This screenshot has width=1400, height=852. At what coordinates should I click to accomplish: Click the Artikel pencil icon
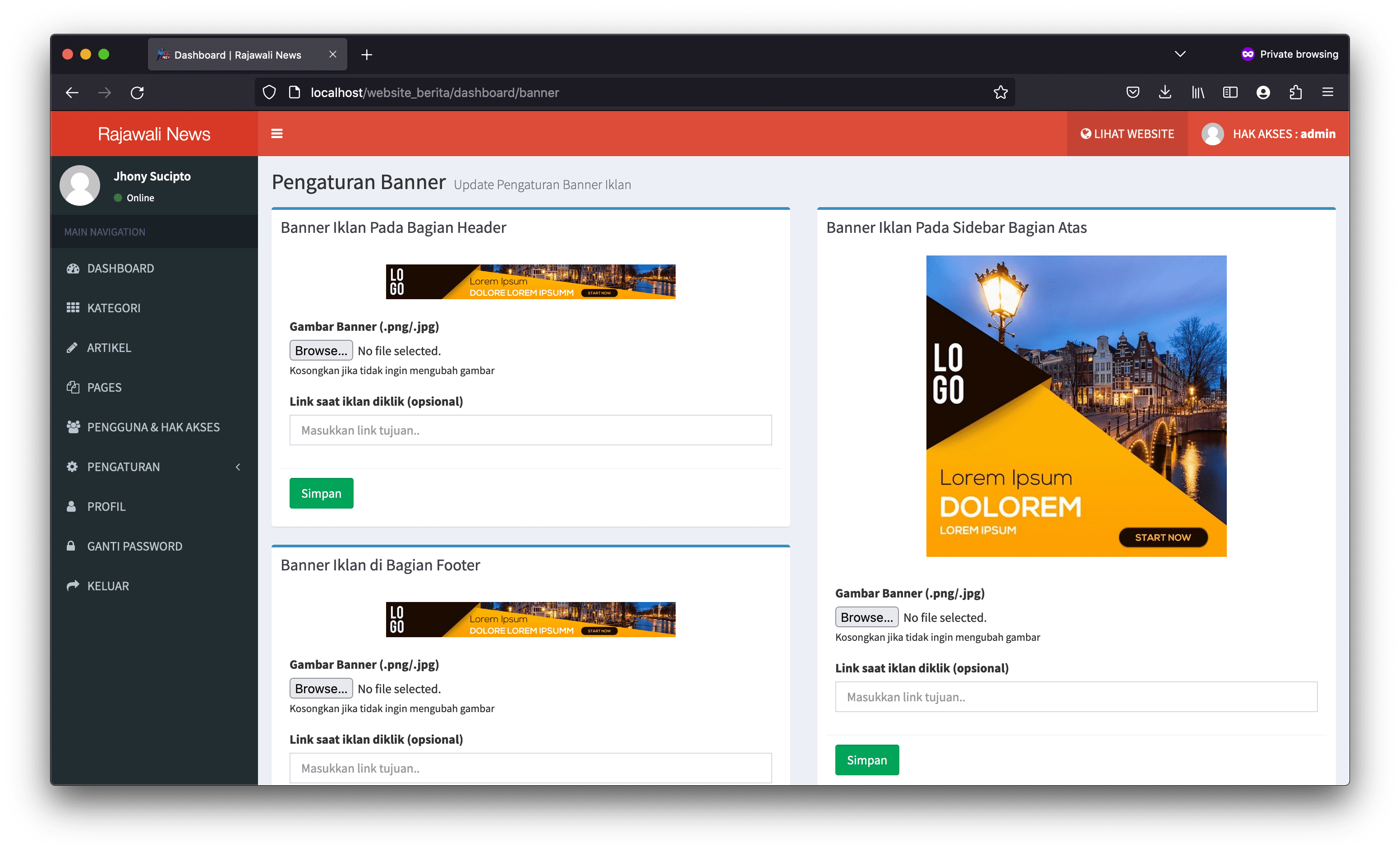(x=72, y=347)
